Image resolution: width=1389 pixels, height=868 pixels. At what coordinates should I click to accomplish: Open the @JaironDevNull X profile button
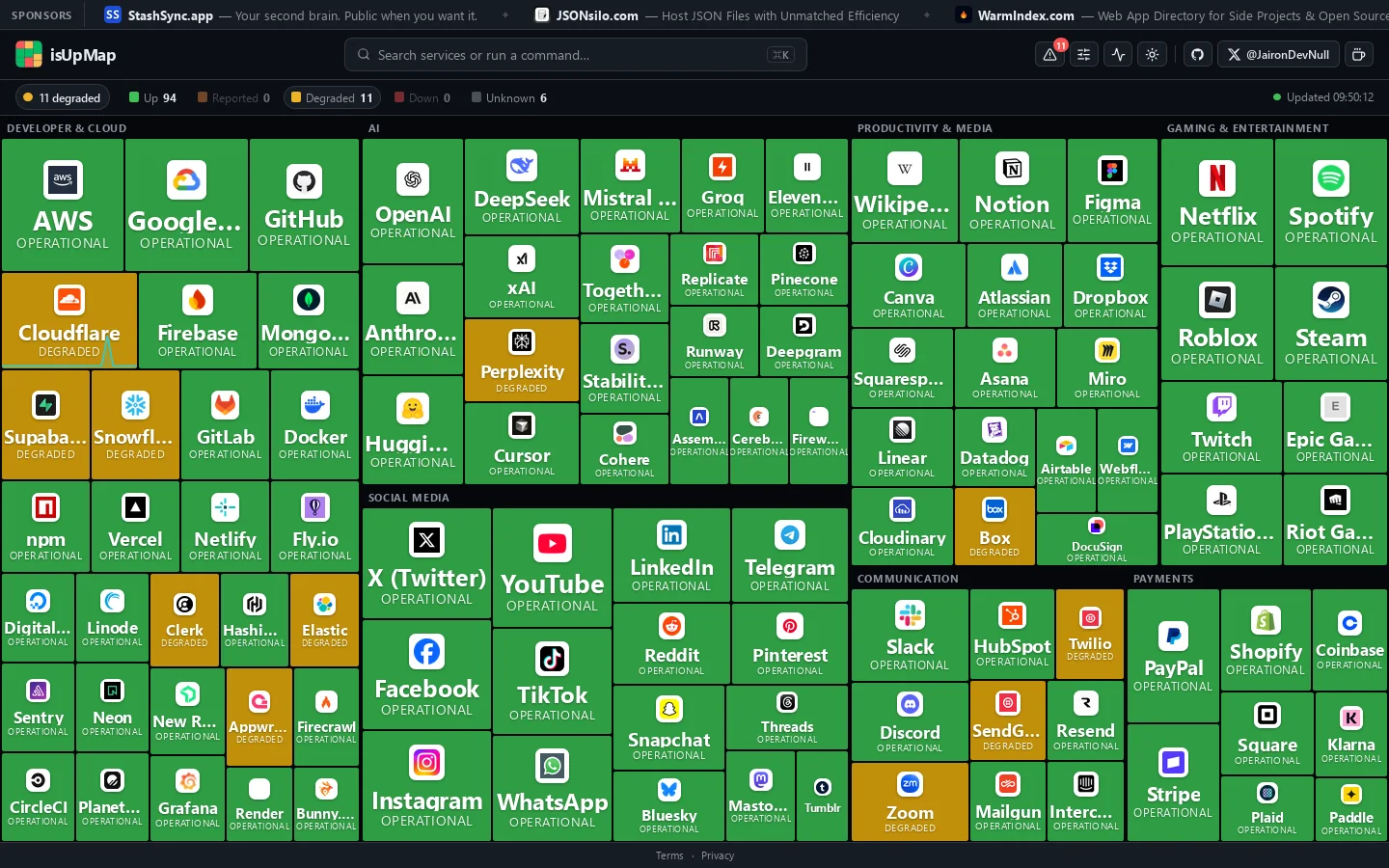coord(1278,55)
